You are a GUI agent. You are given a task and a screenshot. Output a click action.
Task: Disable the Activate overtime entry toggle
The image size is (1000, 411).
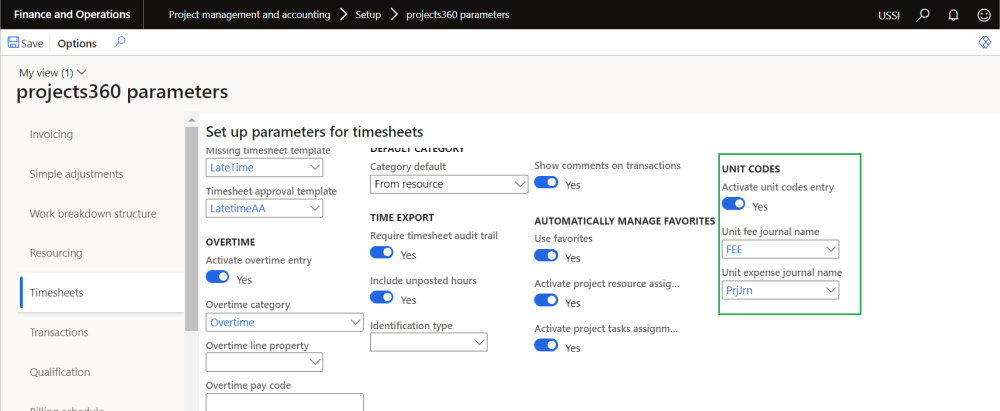click(x=217, y=277)
